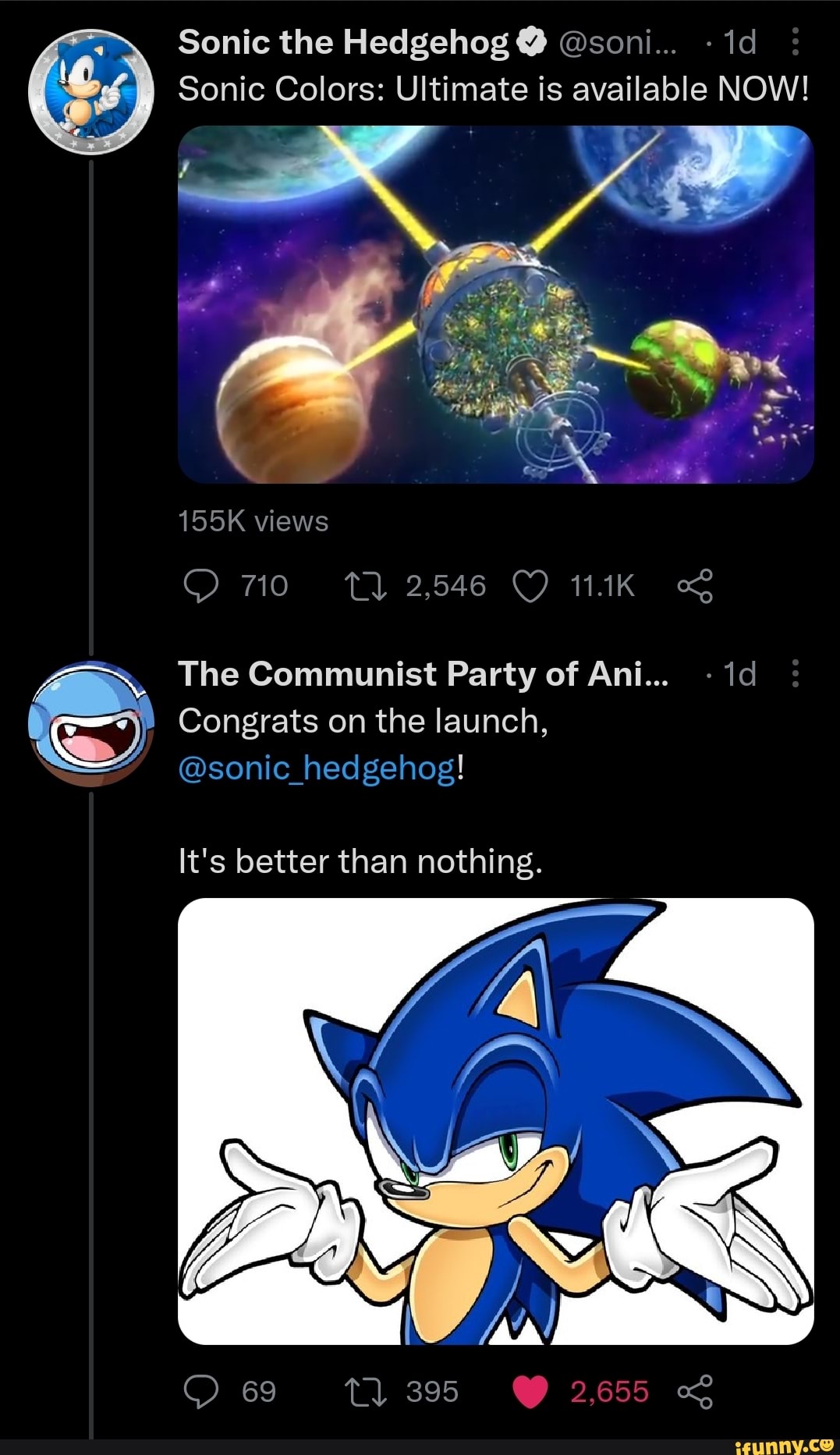This screenshot has height=1455, width=840.
Task: Retweet the Sonic Colors: Ultimate tweet
Action: 367,586
